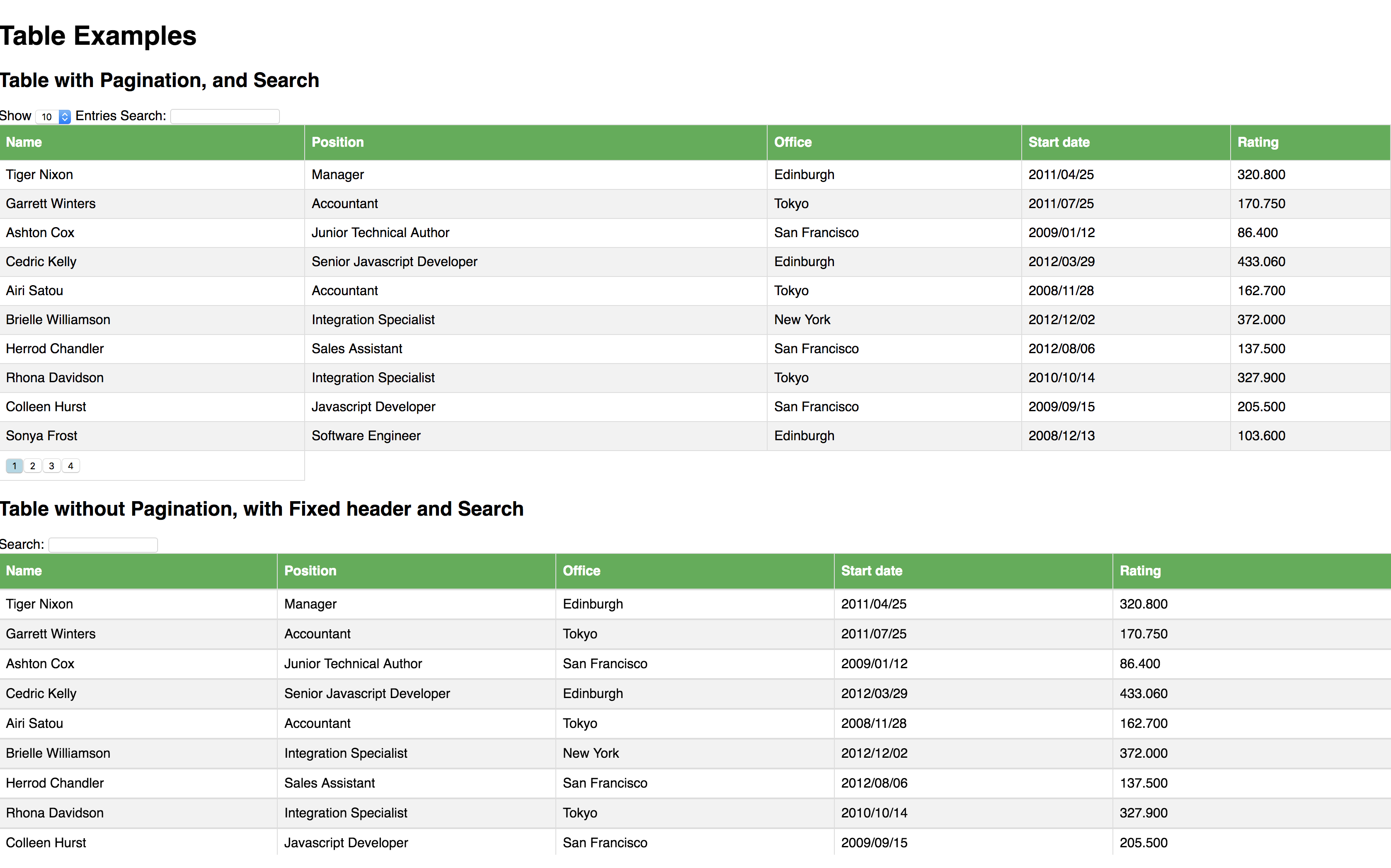Go to pagination page 2
1391x868 pixels.
tap(33, 466)
